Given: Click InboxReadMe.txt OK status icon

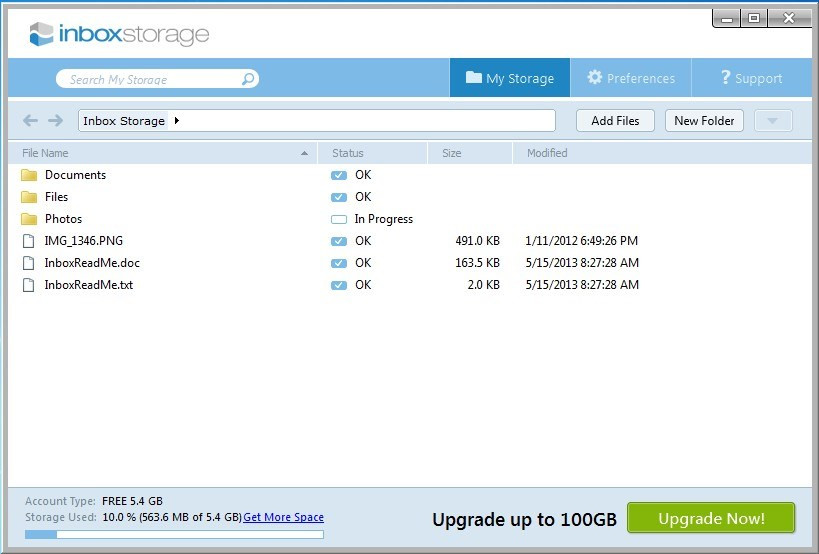Looking at the screenshot, I should coord(339,285).
